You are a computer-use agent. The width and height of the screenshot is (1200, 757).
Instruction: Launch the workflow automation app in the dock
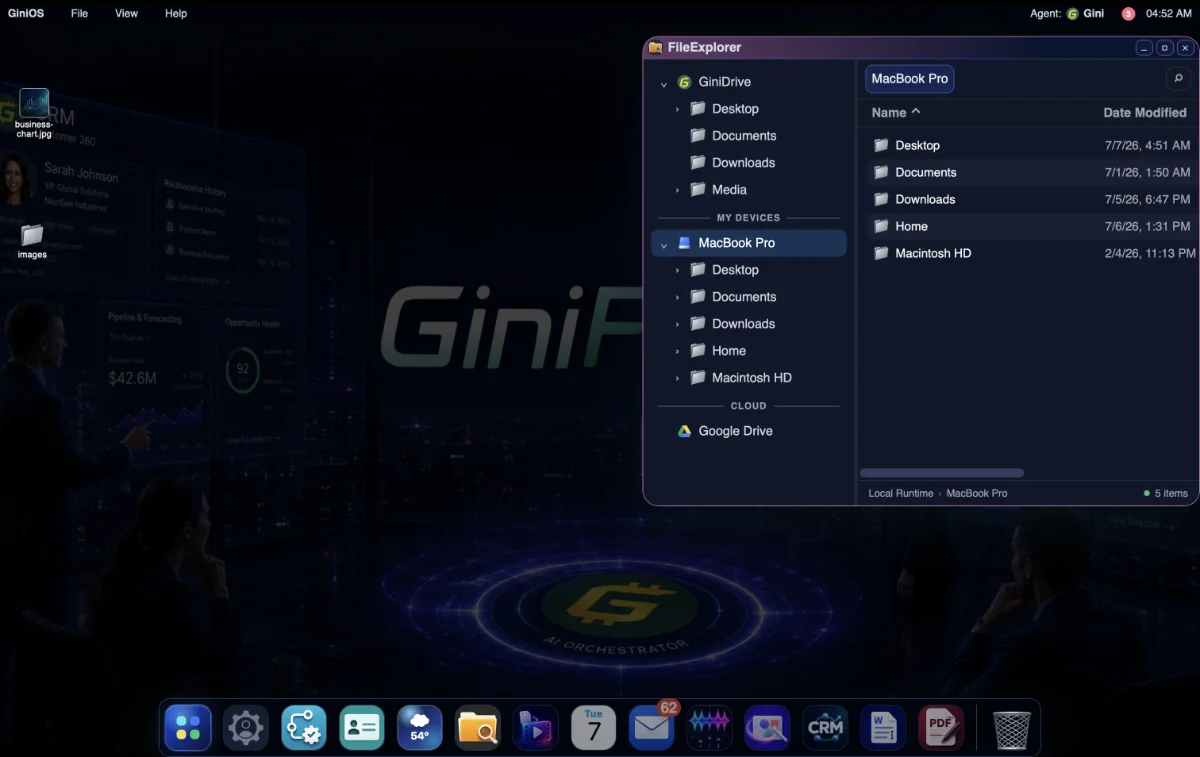[x=304, y=727]
